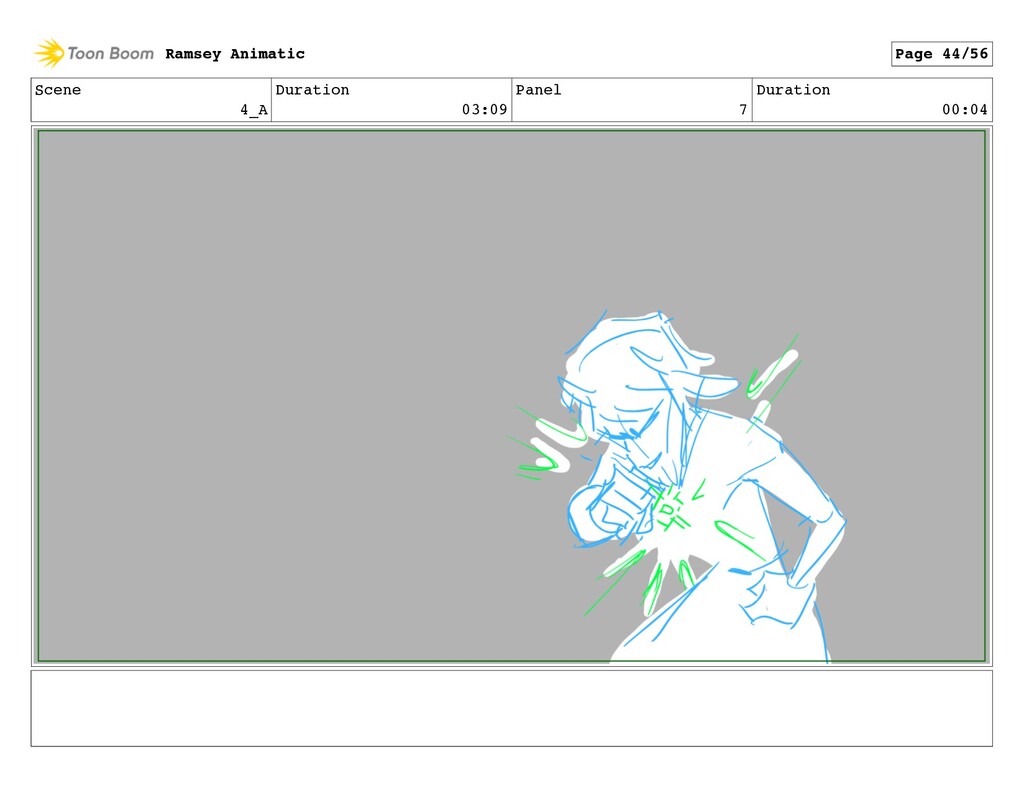Click the empty notes box below the panel
1024x793 pixels.
tap(511, 708)
